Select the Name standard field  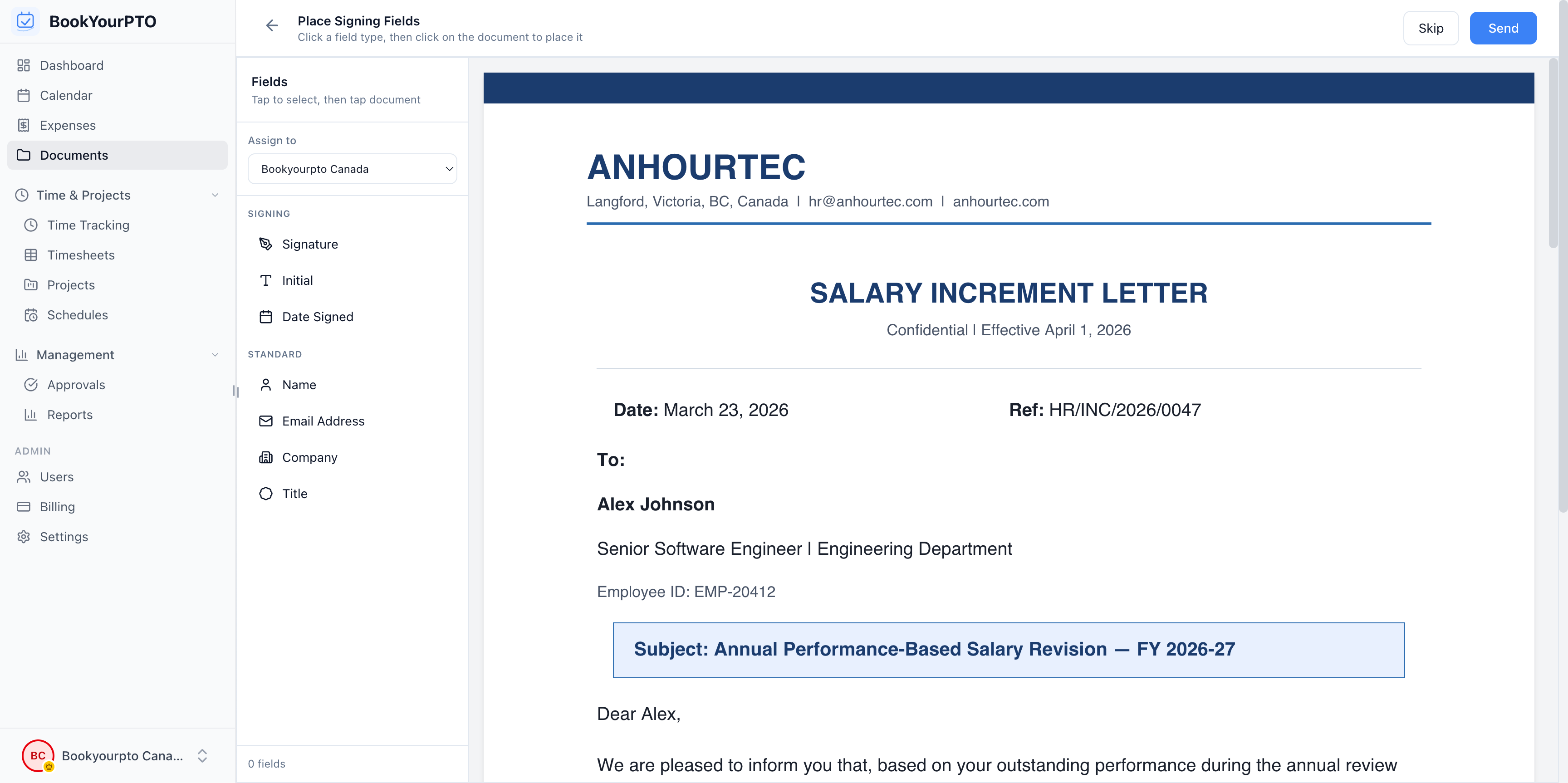[x=299, y=385]
